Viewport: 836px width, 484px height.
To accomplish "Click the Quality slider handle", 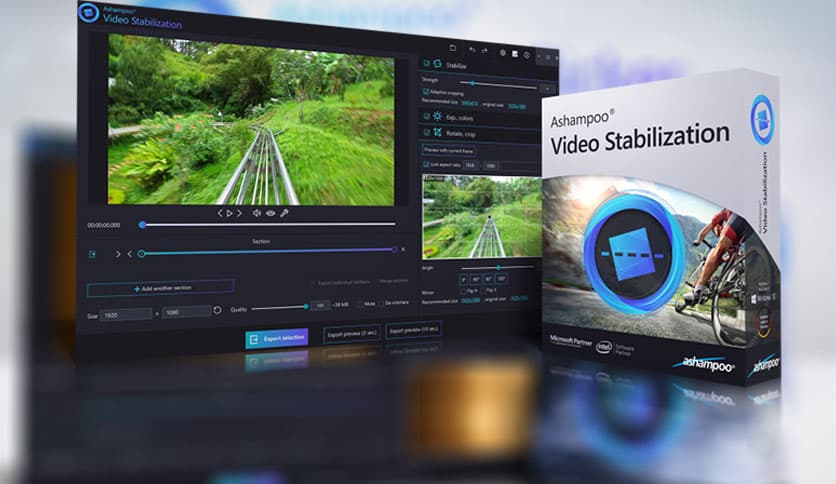I will [x=306, y=306].
